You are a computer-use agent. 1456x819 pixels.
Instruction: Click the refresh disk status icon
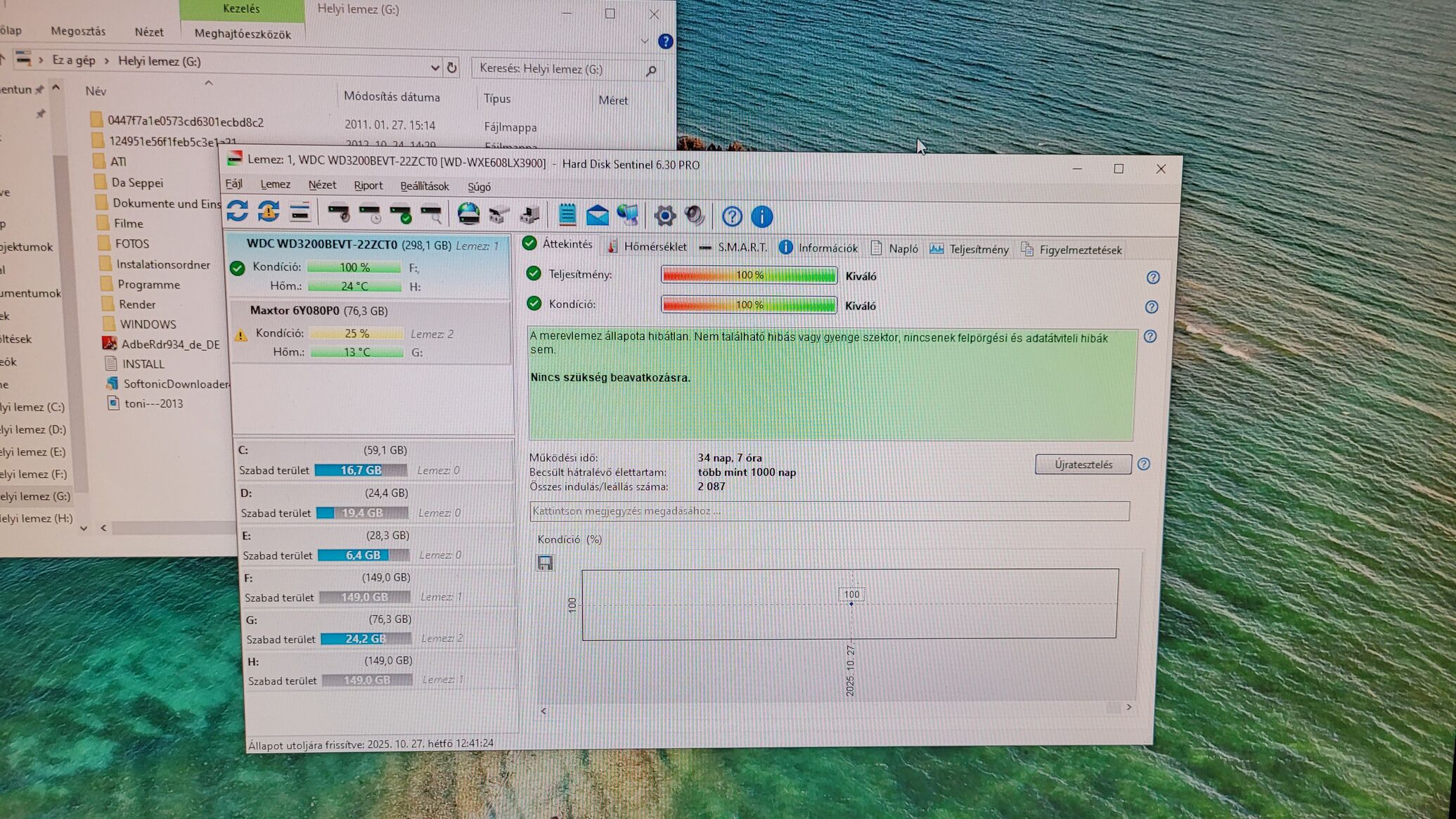(x=238, y=212)
